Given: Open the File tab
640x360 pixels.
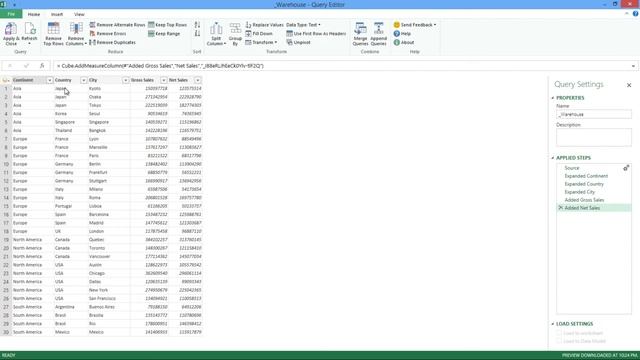Looking at the screenshot, I should (11, 14).
